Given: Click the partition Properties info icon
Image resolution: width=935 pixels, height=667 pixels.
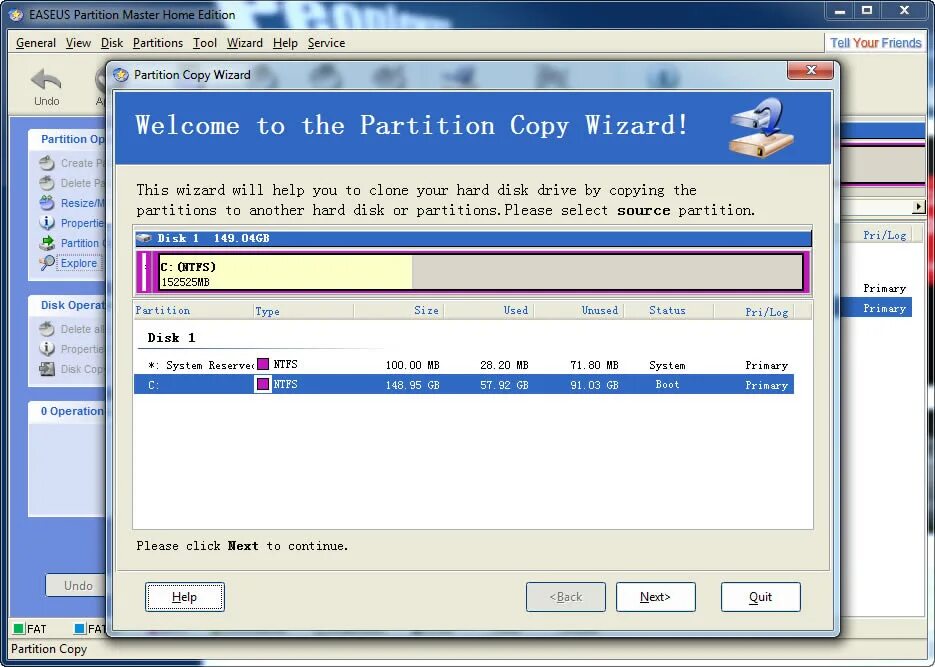Looking at the screenshot, I should [x=47, y=222].
